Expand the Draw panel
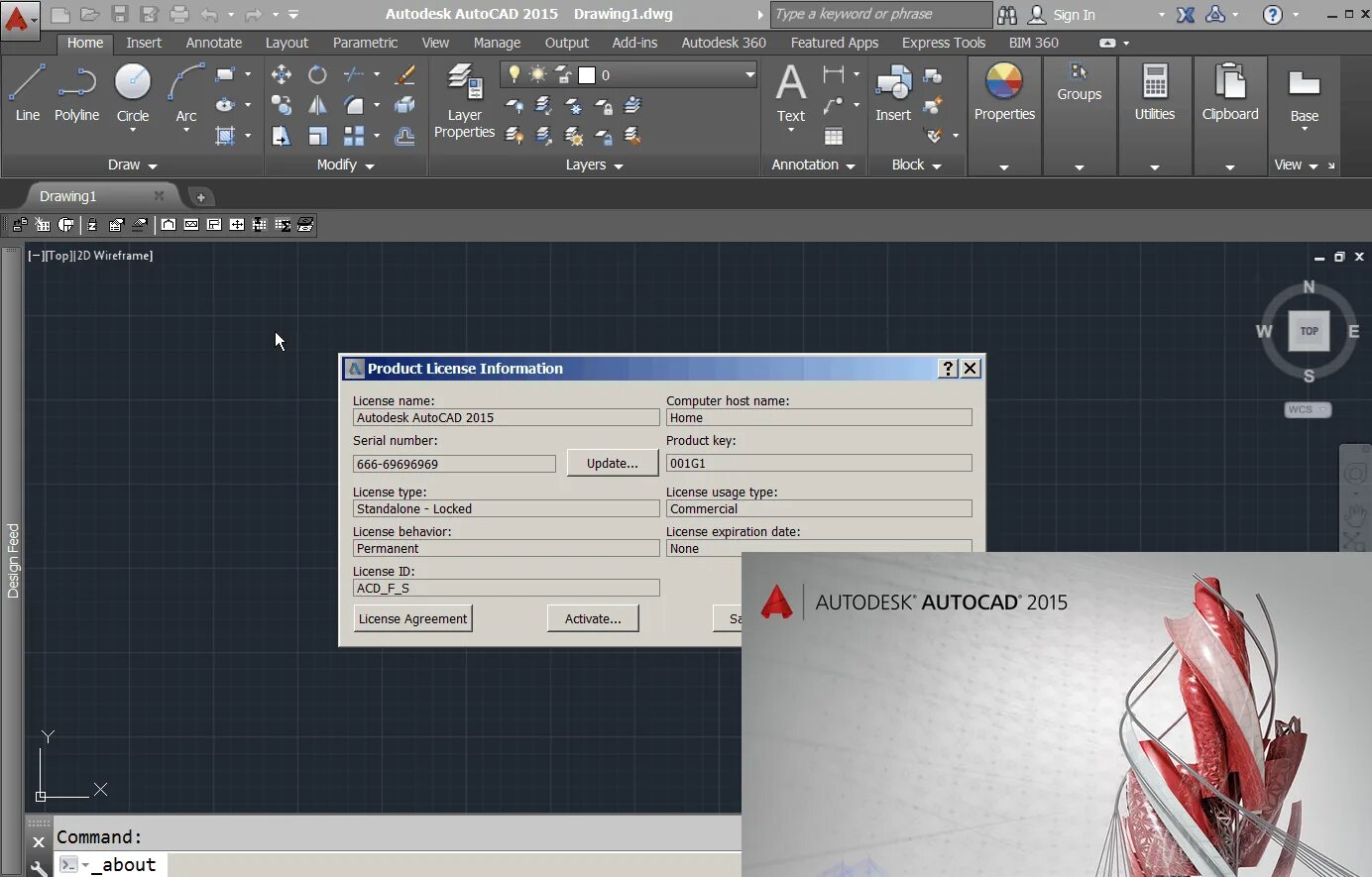The image size is (1372, 877). point(133,164)
